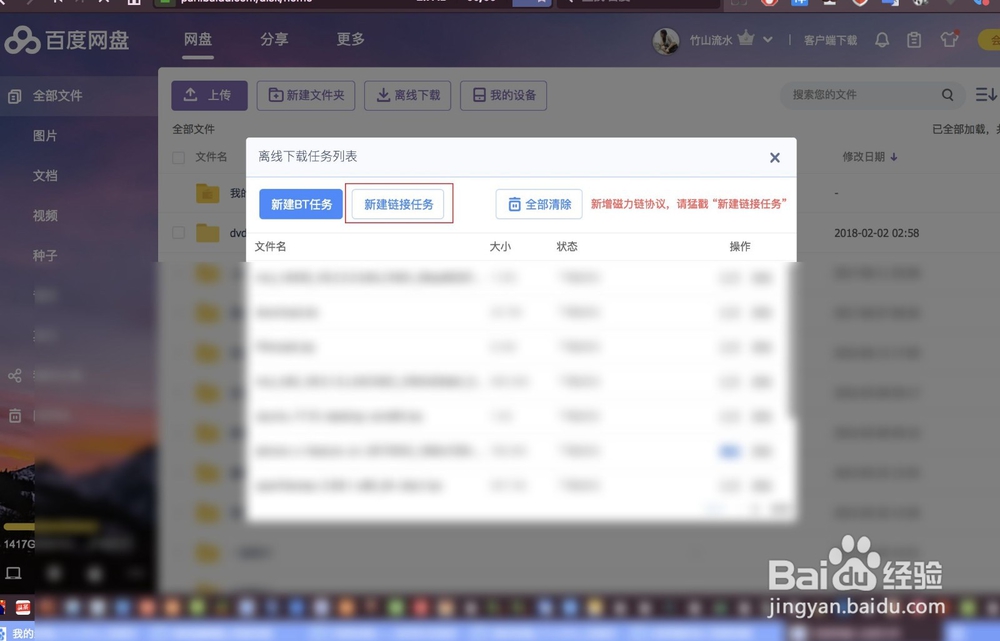Click the 状态 column header
The width and height of the screenshot is (1000, 641).
tap(567, 247)
